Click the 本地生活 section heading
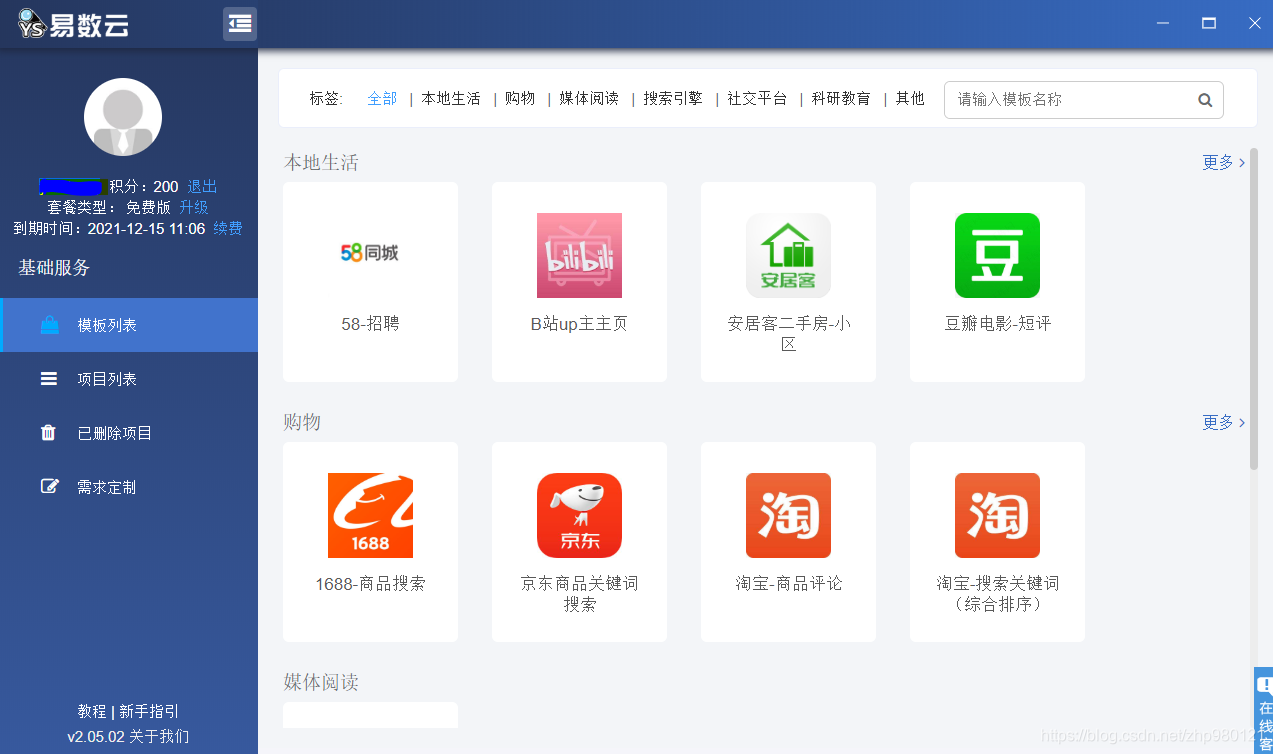Image resolution: width=1273 pixels, height=754 pixels. (321, 162)
